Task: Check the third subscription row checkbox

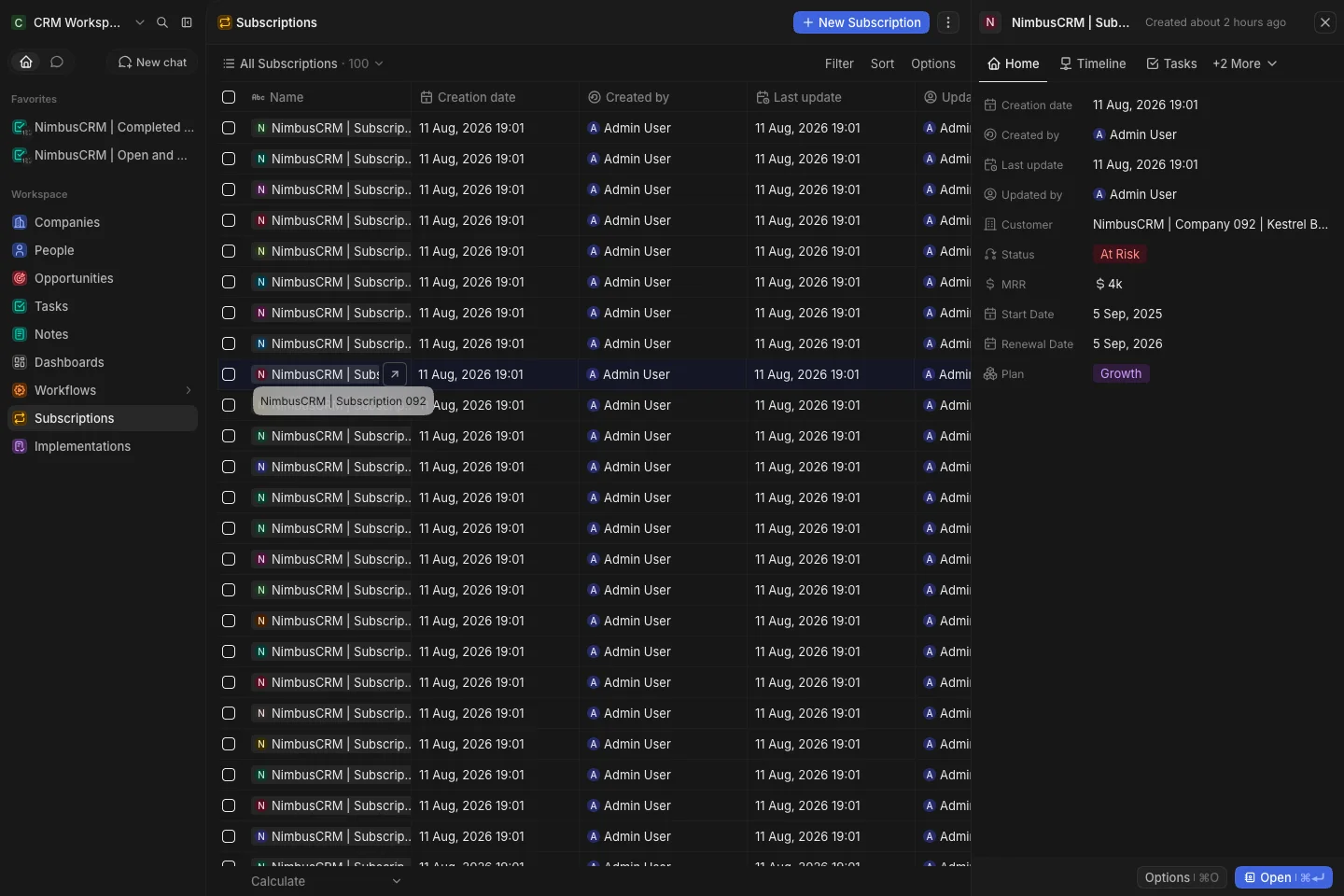Action: tap(229, 189)
